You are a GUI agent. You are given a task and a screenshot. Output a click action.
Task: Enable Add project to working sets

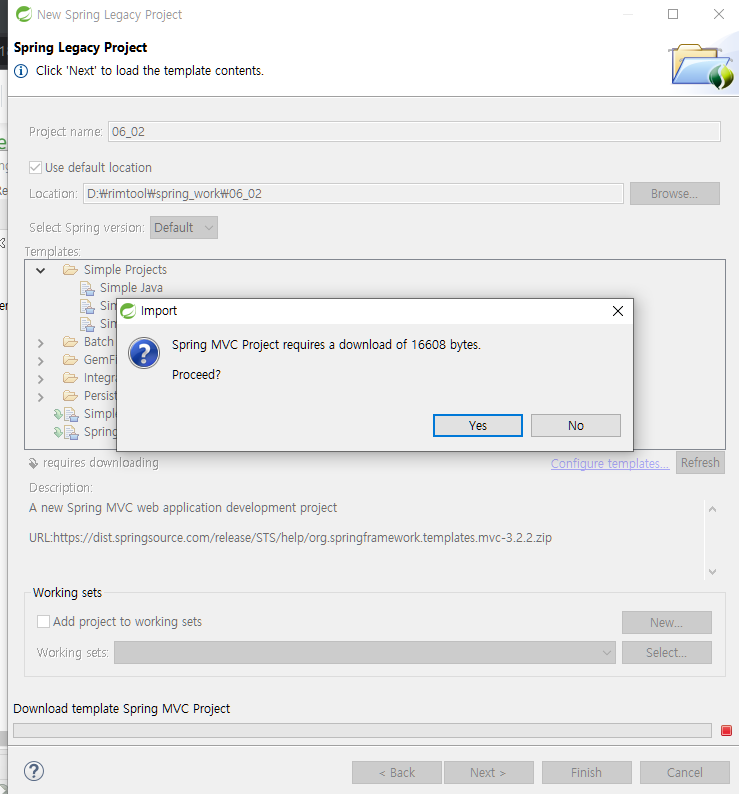point(44,621)
